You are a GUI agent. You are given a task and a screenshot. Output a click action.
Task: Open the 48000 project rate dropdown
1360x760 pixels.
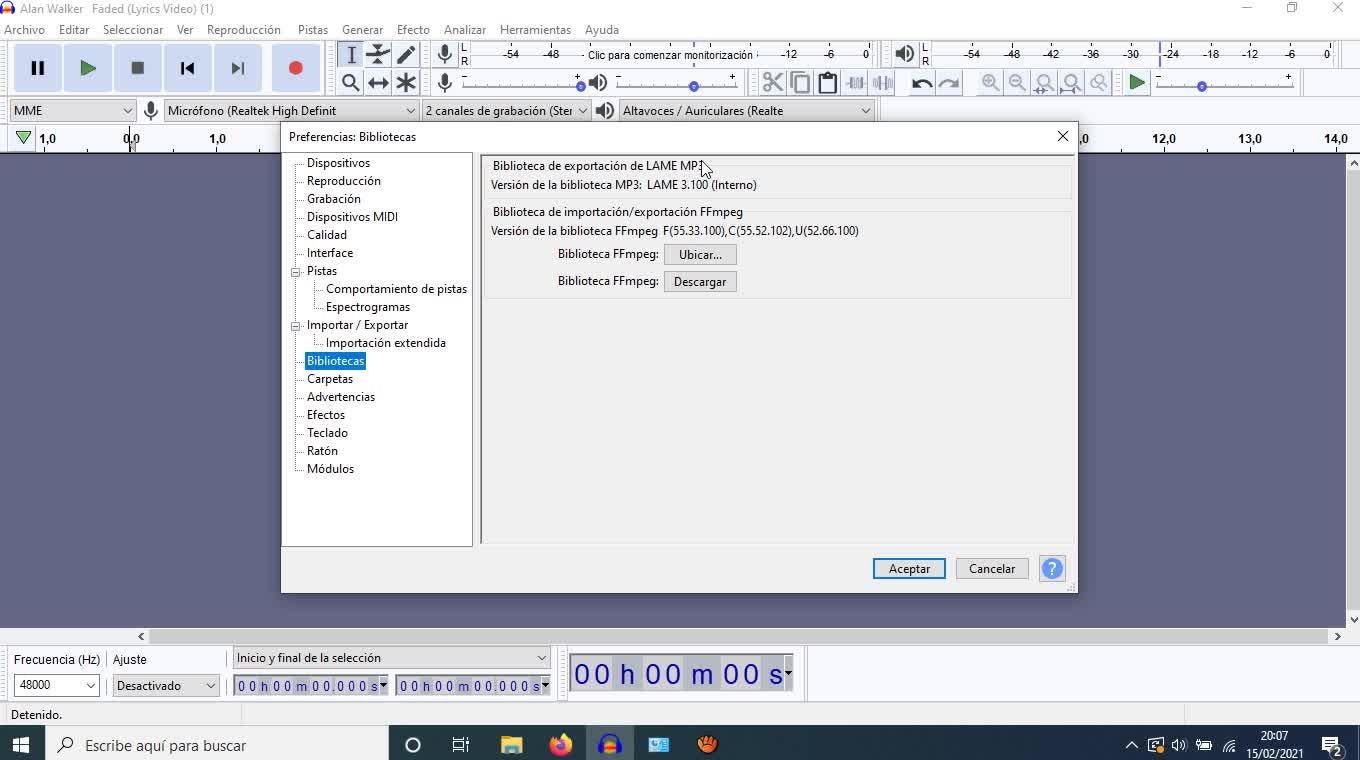56,685
